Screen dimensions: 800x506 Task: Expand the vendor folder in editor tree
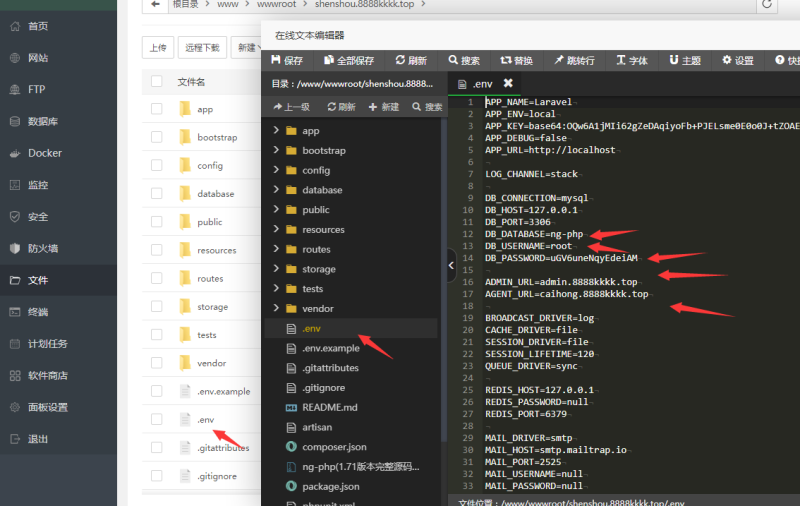(276, 308)
